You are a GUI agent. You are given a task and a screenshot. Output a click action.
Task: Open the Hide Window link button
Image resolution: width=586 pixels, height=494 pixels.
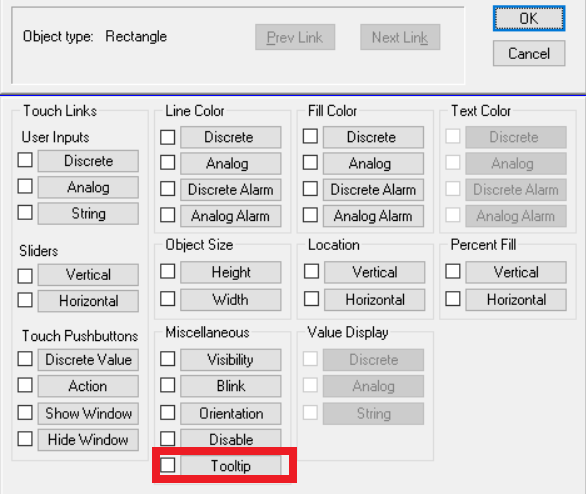click(88, 440)
